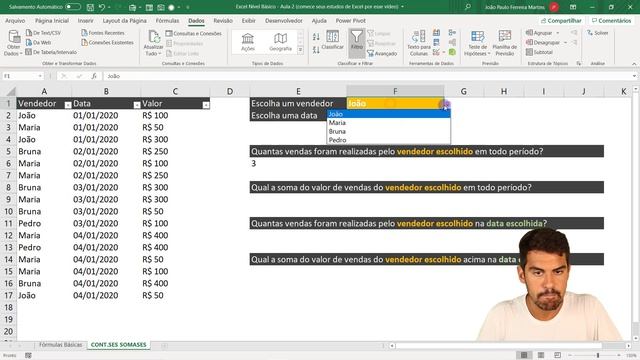Viewport: 640px width, 360px height.
Task: Open the Classificar sort dialog
Action: (333, 40)
